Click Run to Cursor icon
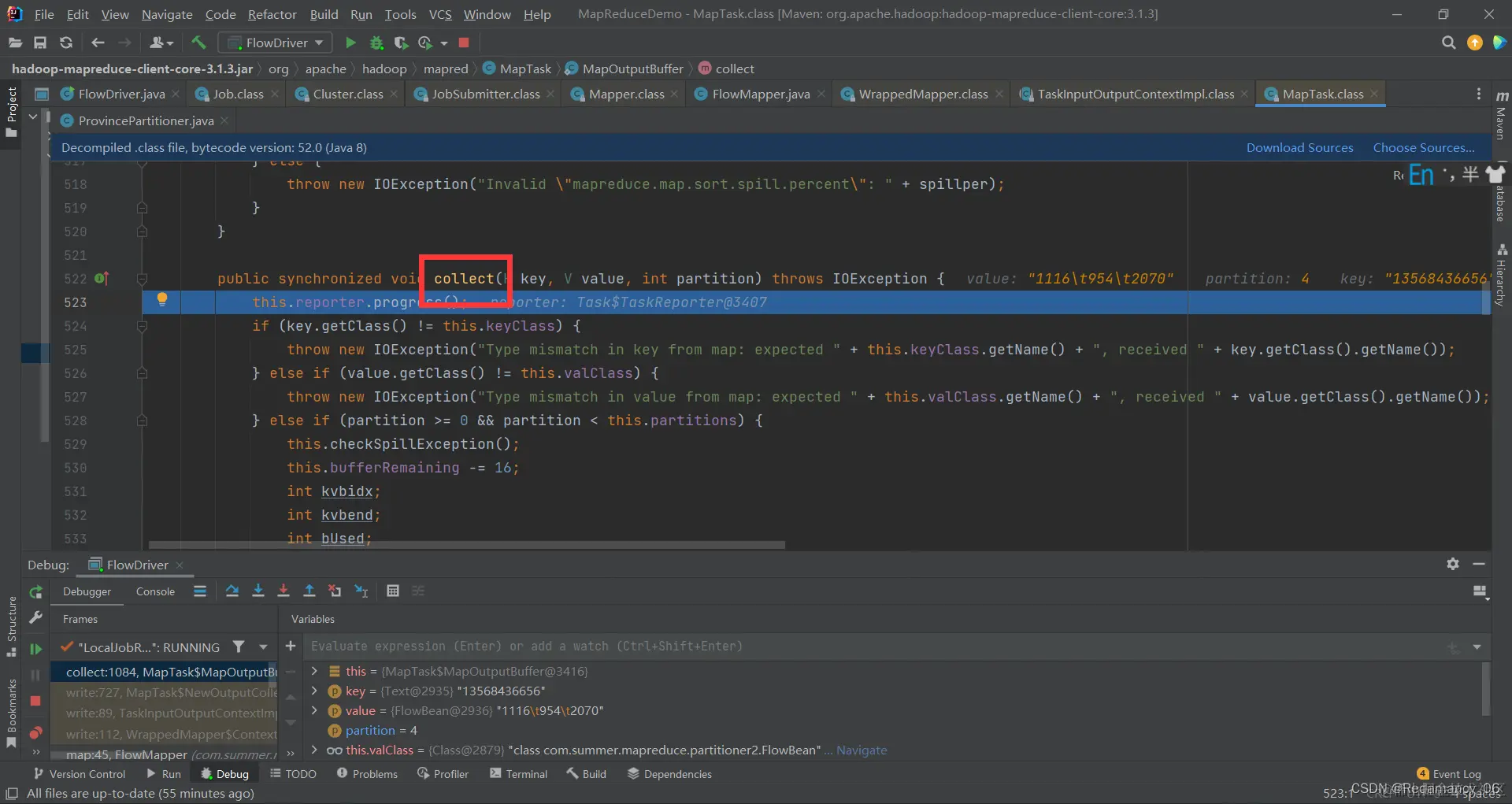Image resolution: width=1512 pixels, height=804 pixels. 361,591
